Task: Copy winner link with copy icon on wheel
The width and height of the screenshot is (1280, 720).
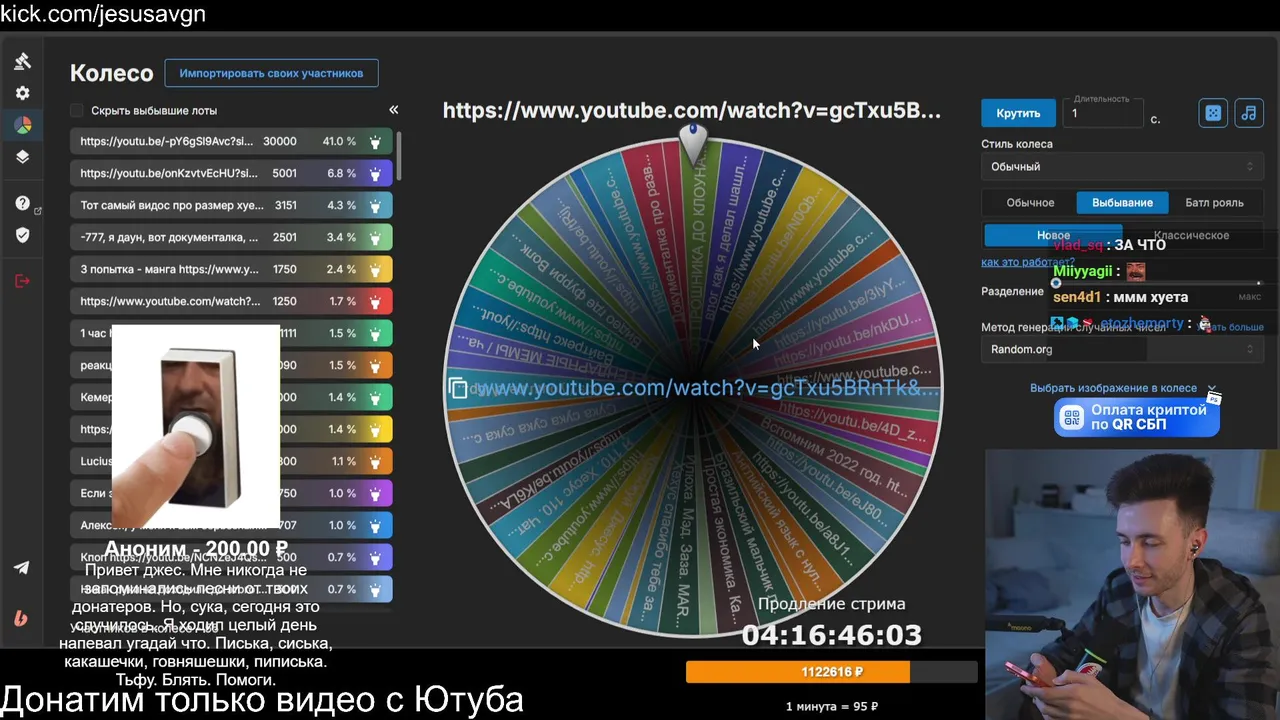Action: [458, 388]
